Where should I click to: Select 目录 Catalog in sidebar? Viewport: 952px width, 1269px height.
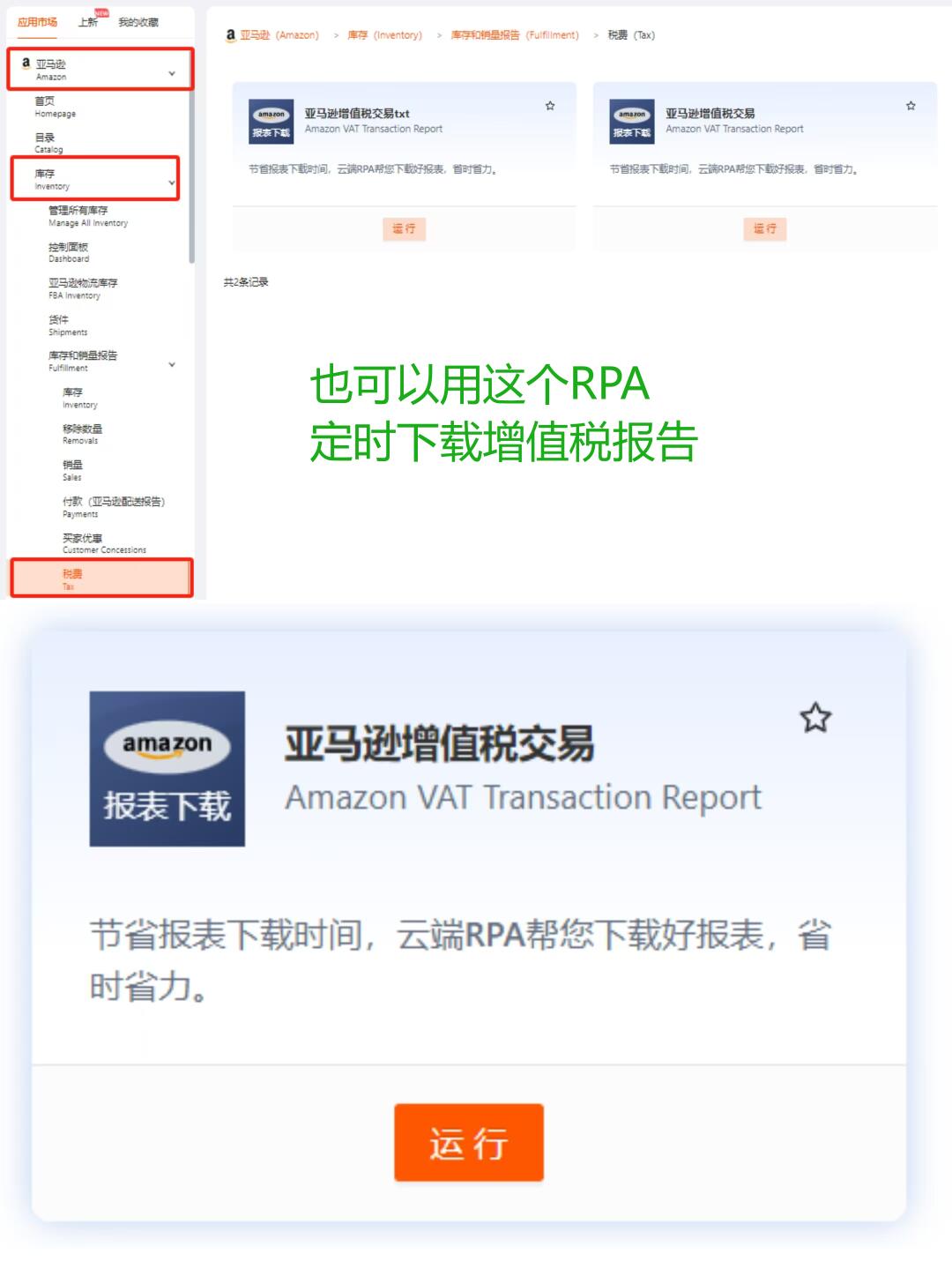click(x=48, y=143)
